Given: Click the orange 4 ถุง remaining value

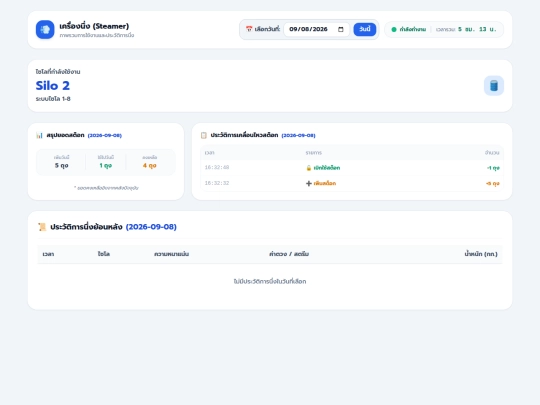Looking at the screenshot, I should [149, 165].
